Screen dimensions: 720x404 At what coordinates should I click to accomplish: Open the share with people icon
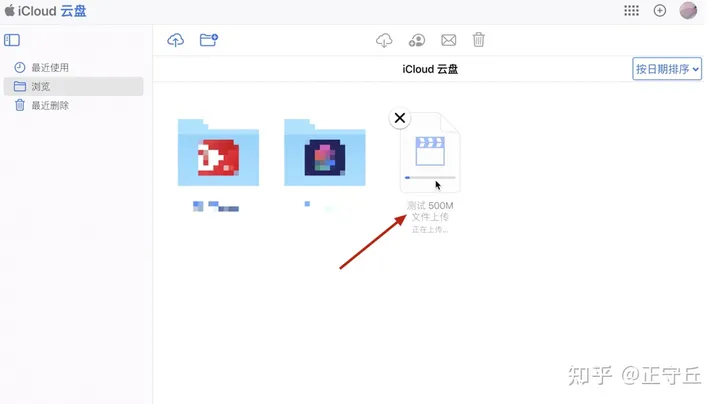[416, 40]
